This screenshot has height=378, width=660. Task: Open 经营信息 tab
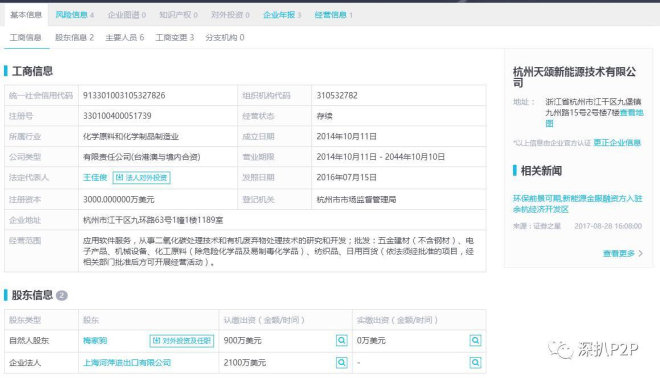coord(333,15)
